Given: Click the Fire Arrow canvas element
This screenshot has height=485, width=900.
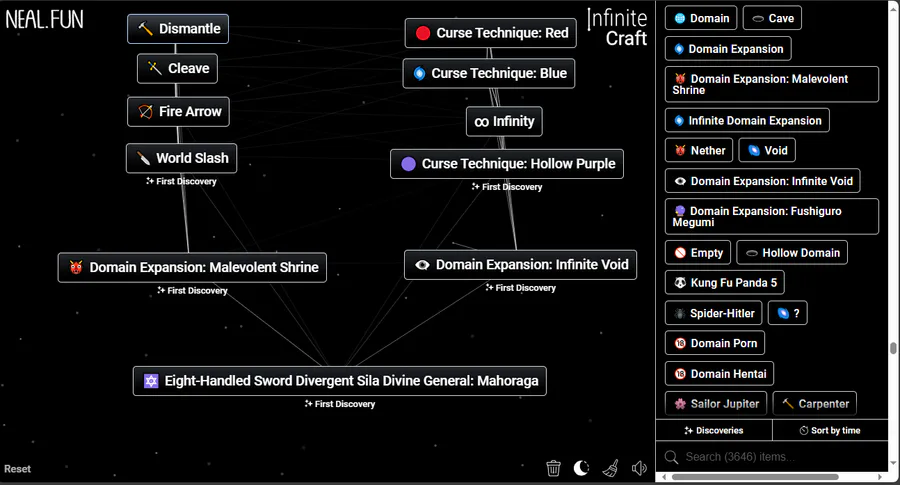Looking at the screenshot, I should (179, 111).
